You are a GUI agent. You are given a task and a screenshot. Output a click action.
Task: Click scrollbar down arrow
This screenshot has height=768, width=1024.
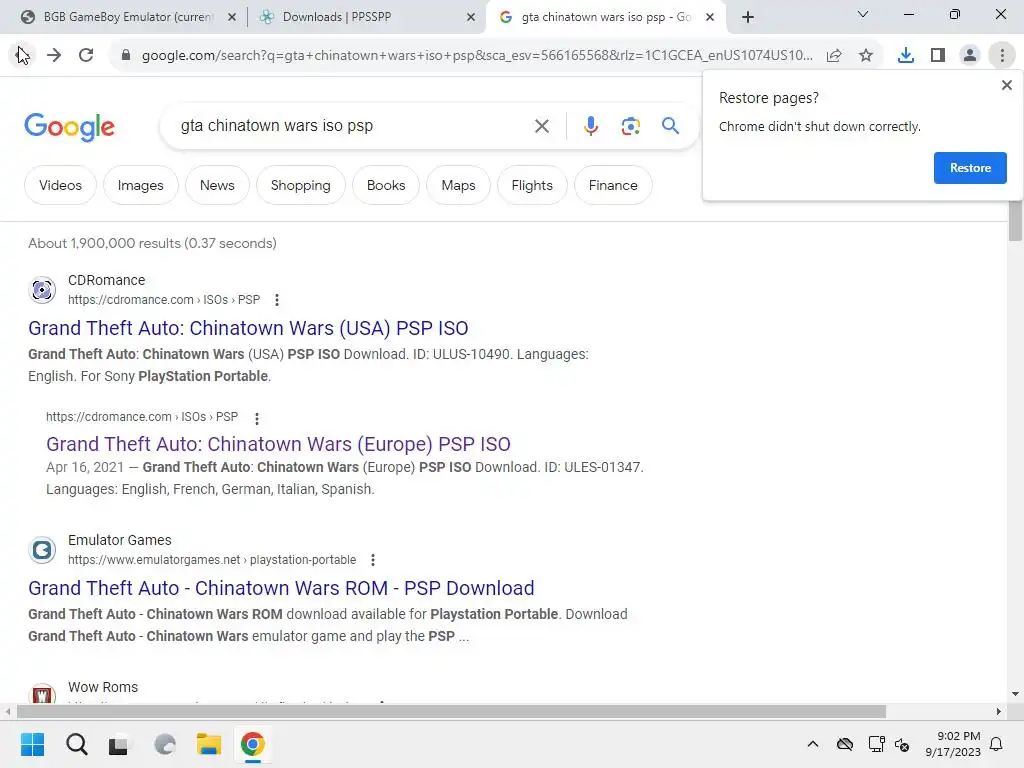(1015, 694)
